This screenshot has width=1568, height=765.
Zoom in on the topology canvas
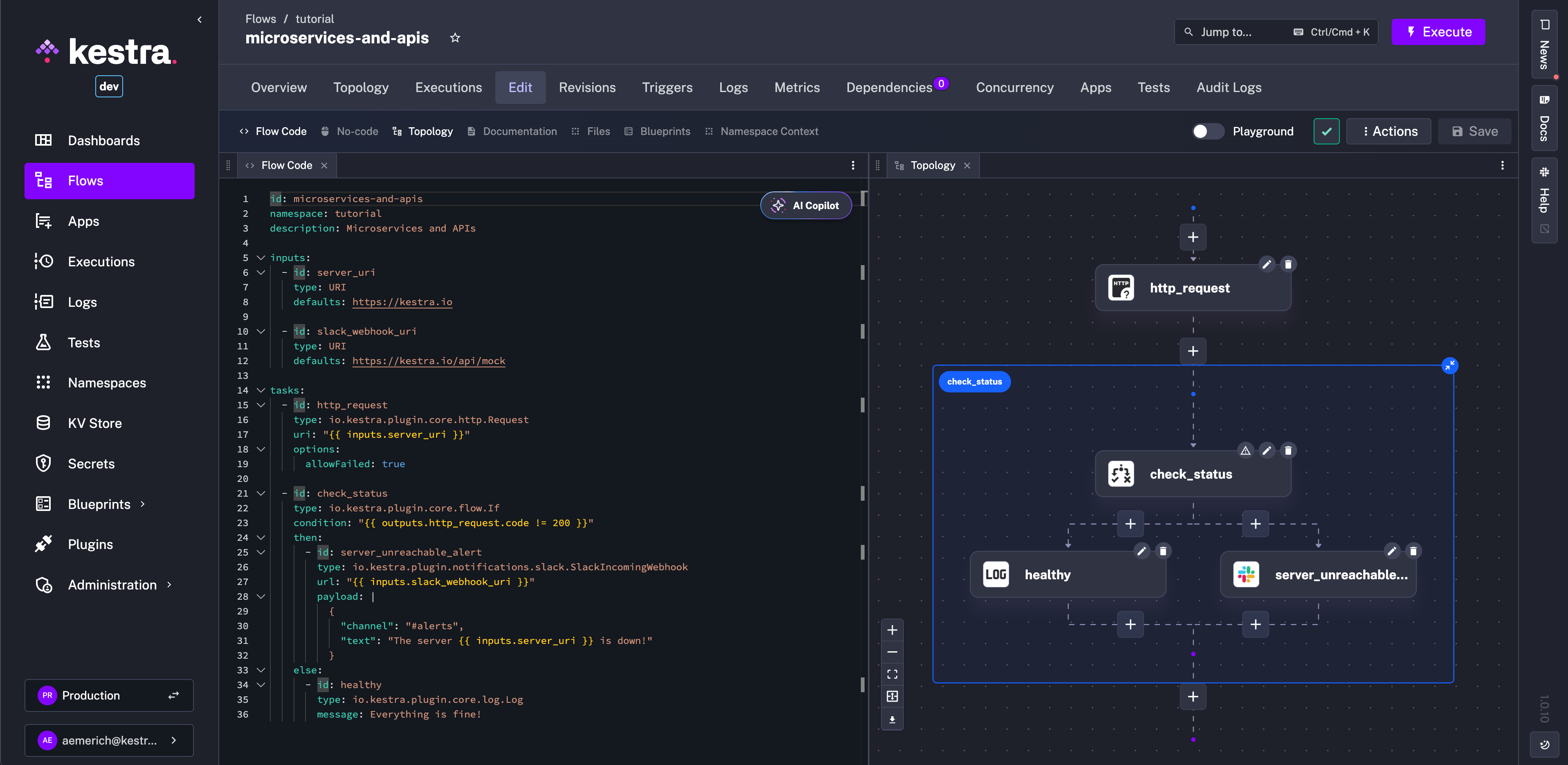892,629
